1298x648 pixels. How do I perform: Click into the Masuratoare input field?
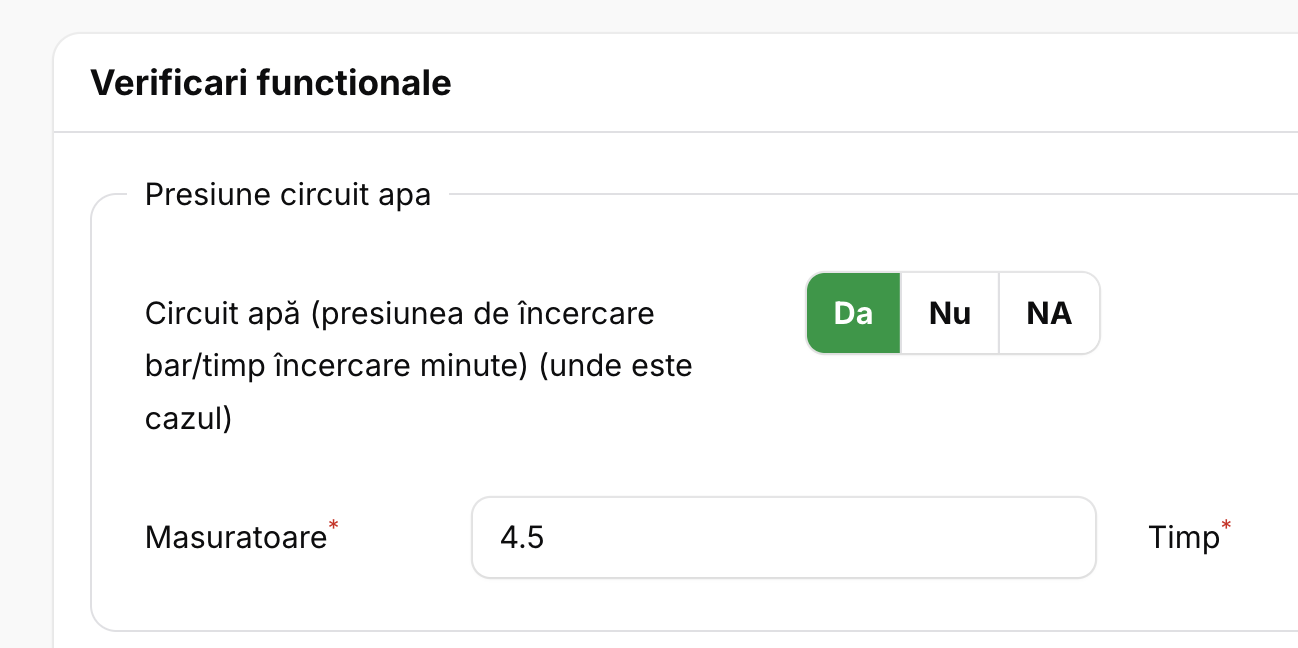point(783,538)
